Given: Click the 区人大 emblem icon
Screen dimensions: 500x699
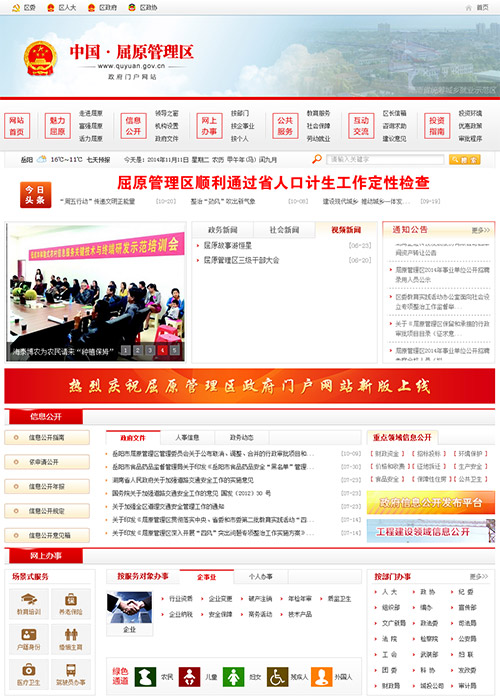Looking at the screenshot, I should (51, 8).
